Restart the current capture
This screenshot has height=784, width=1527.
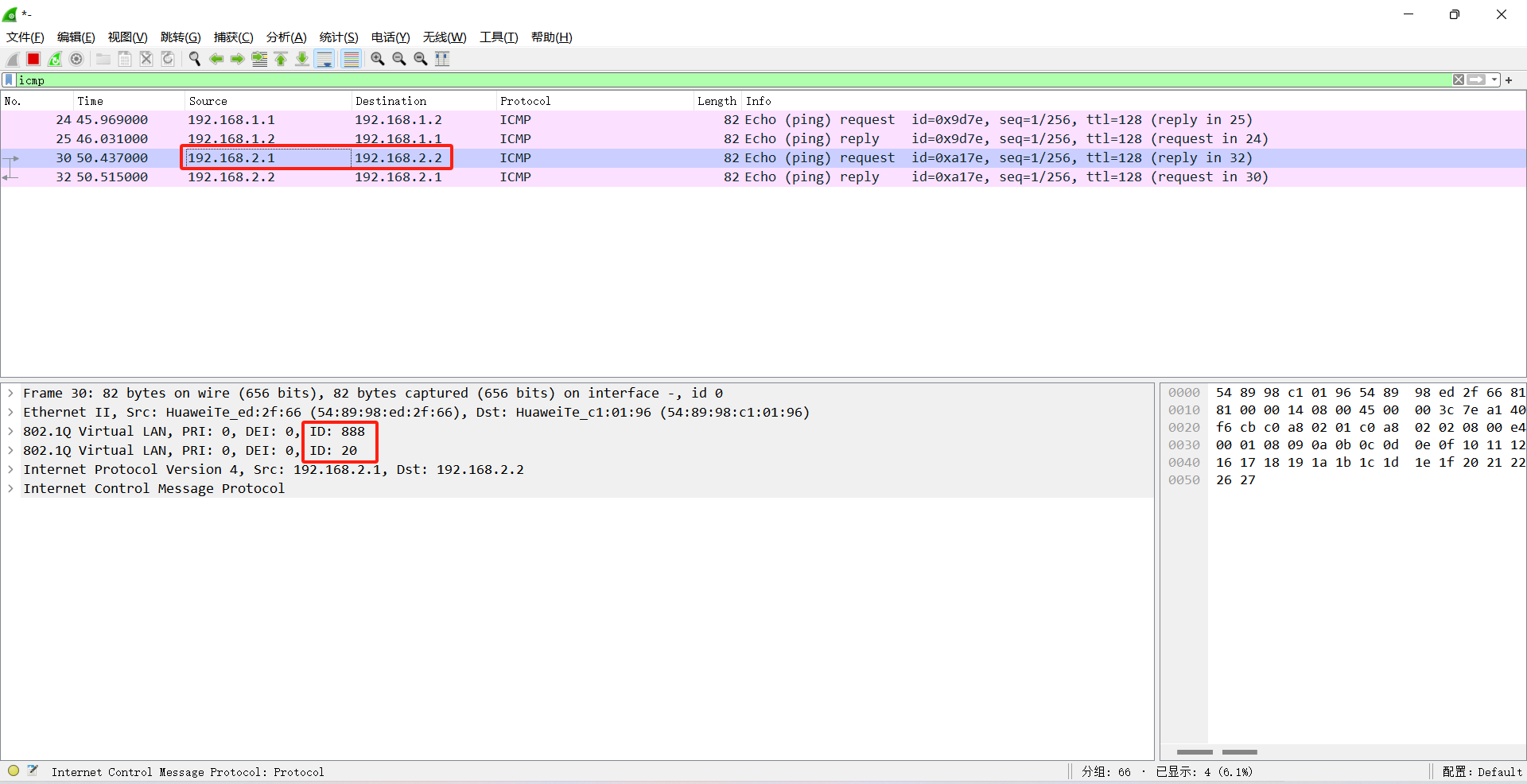(55, 59)
